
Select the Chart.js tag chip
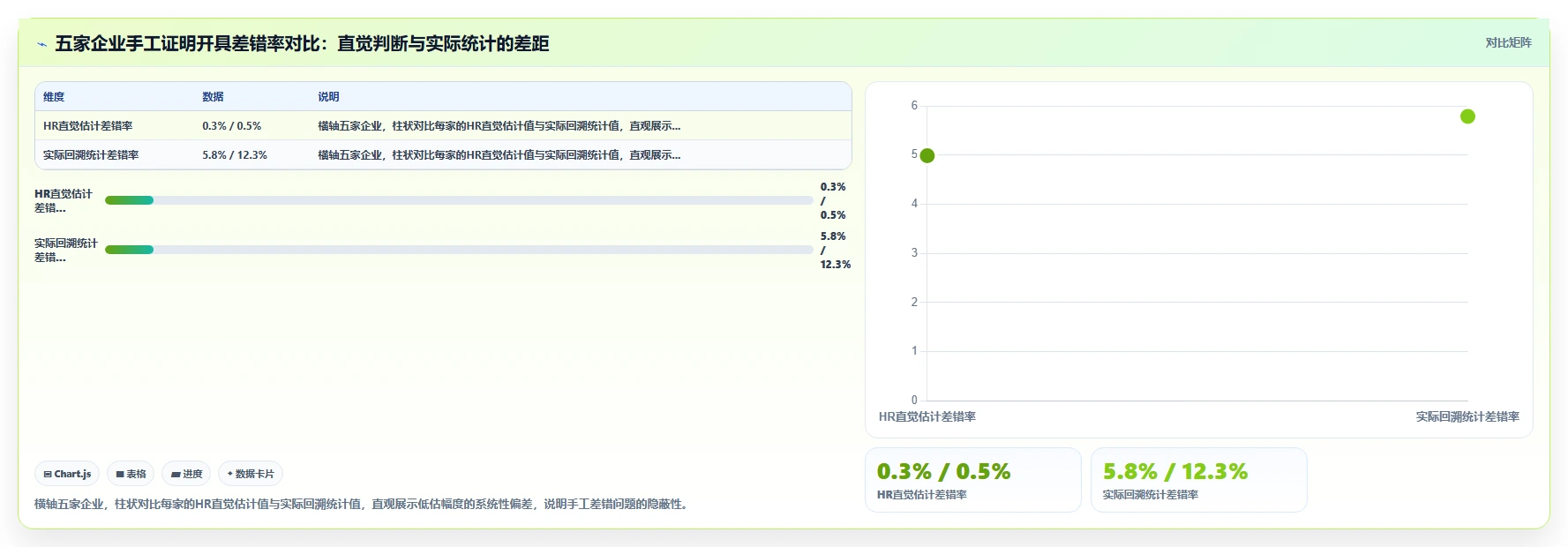click(x=67, y=474)
